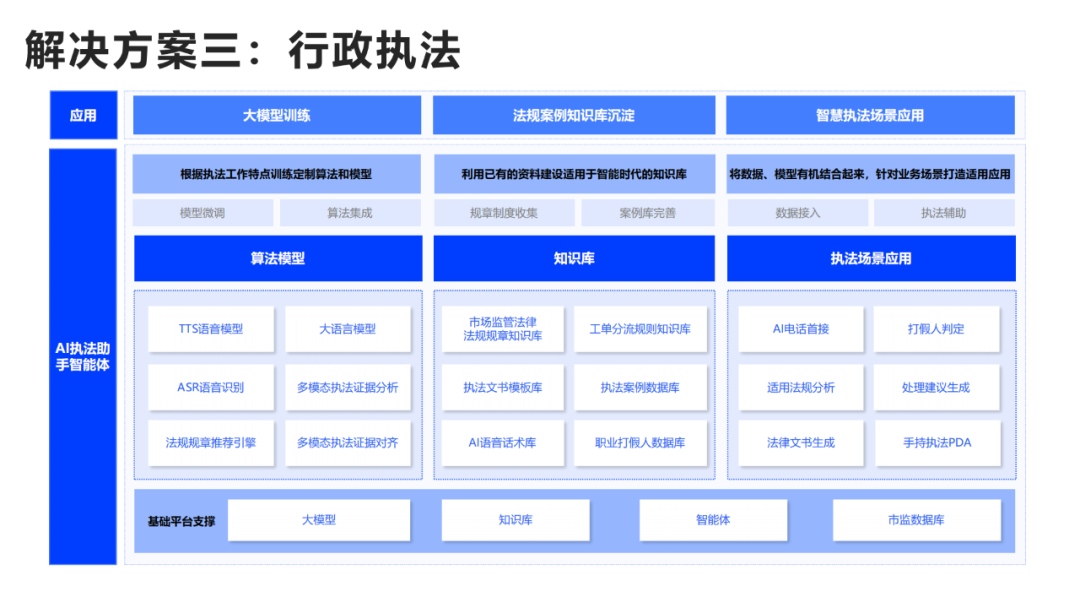Select the AI语音话术库 card
Screen dimensions: 1080x608
click(x=503, y=443)
